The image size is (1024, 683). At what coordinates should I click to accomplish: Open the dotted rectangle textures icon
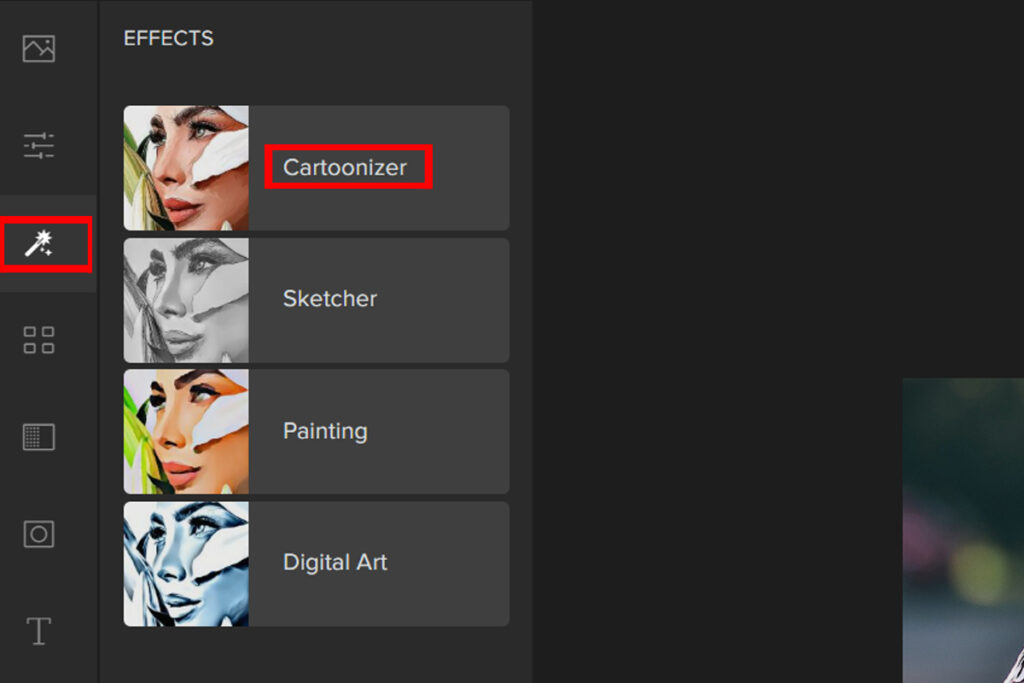39,437
